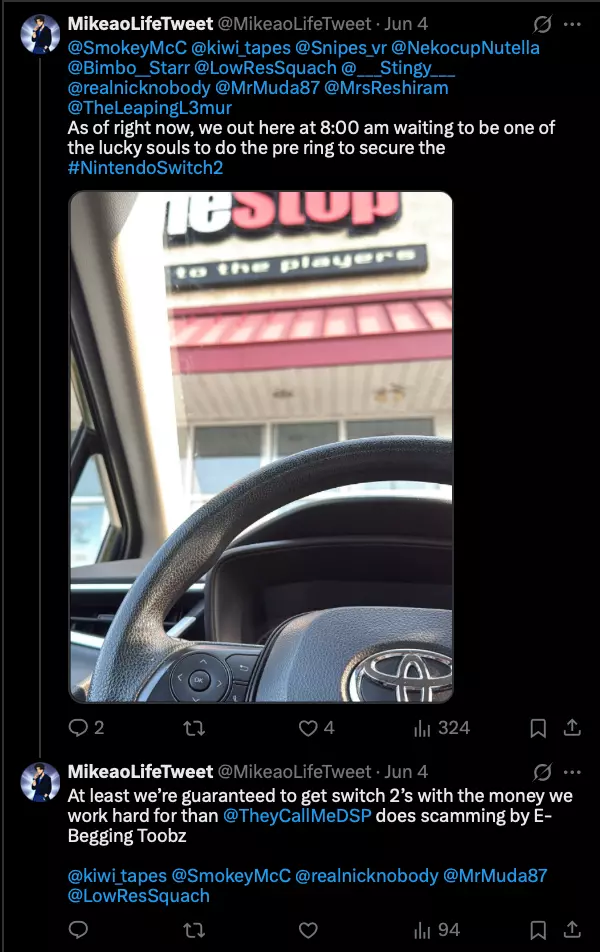600x952 pixels.
Task: View analytics showing 94 views
Action: [x=437, y=930]
